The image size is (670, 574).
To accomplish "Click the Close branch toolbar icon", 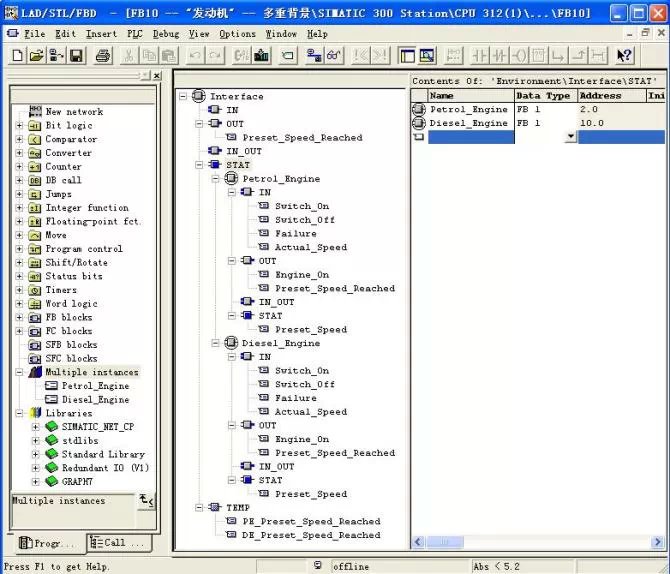I will click(x=579, y=56).
